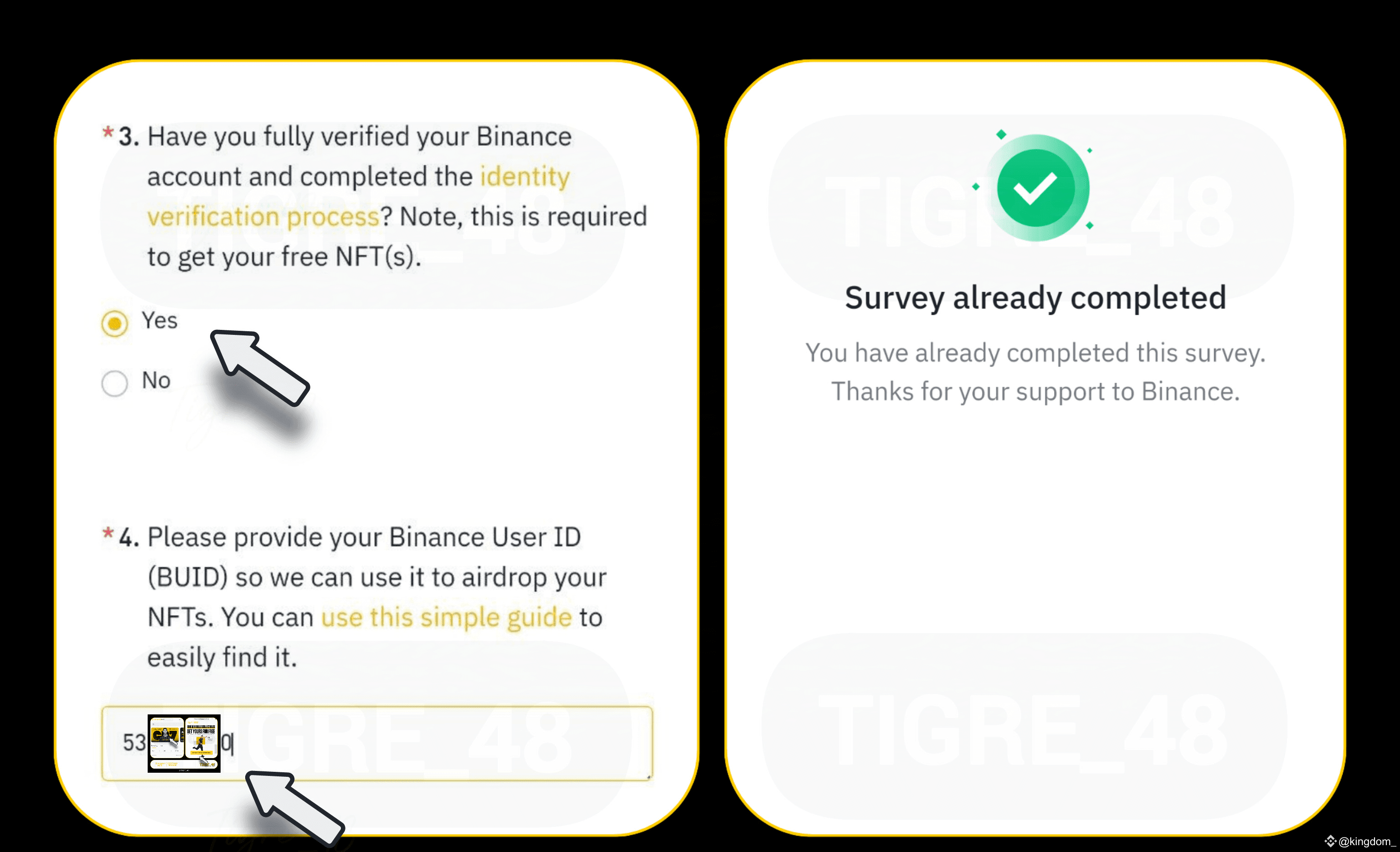Click the "Survey already completed" heading
The height and width of the screenshot is (852, 1400).
click(1035, 298)
